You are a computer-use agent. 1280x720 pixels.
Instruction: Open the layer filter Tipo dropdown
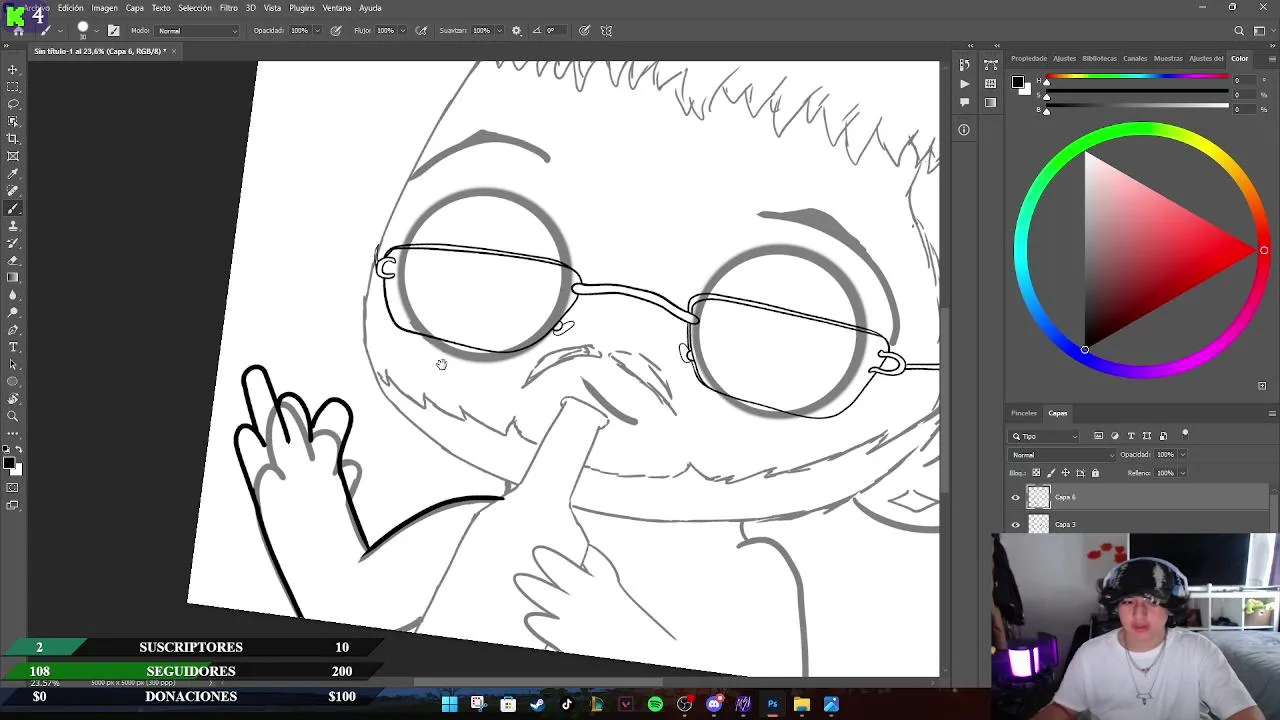click(x=1044, y=436)
